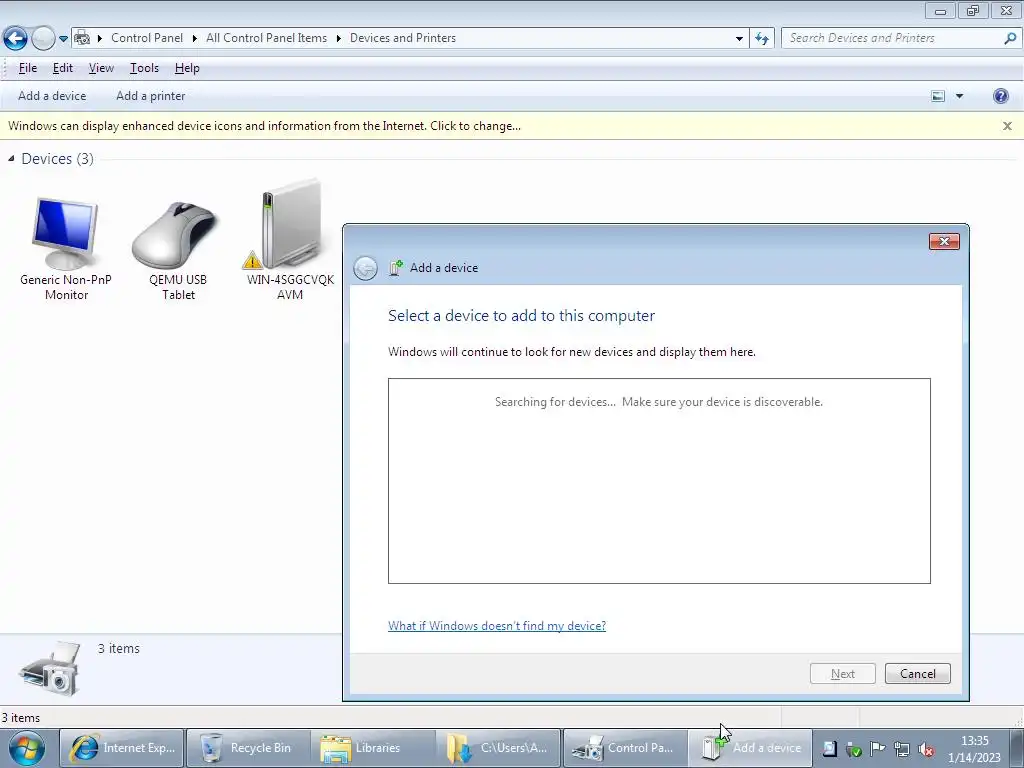Screen dimensions: 1024x768
Task: Switch to Recycle Bin taskbar button
Action: pos(248,748)
